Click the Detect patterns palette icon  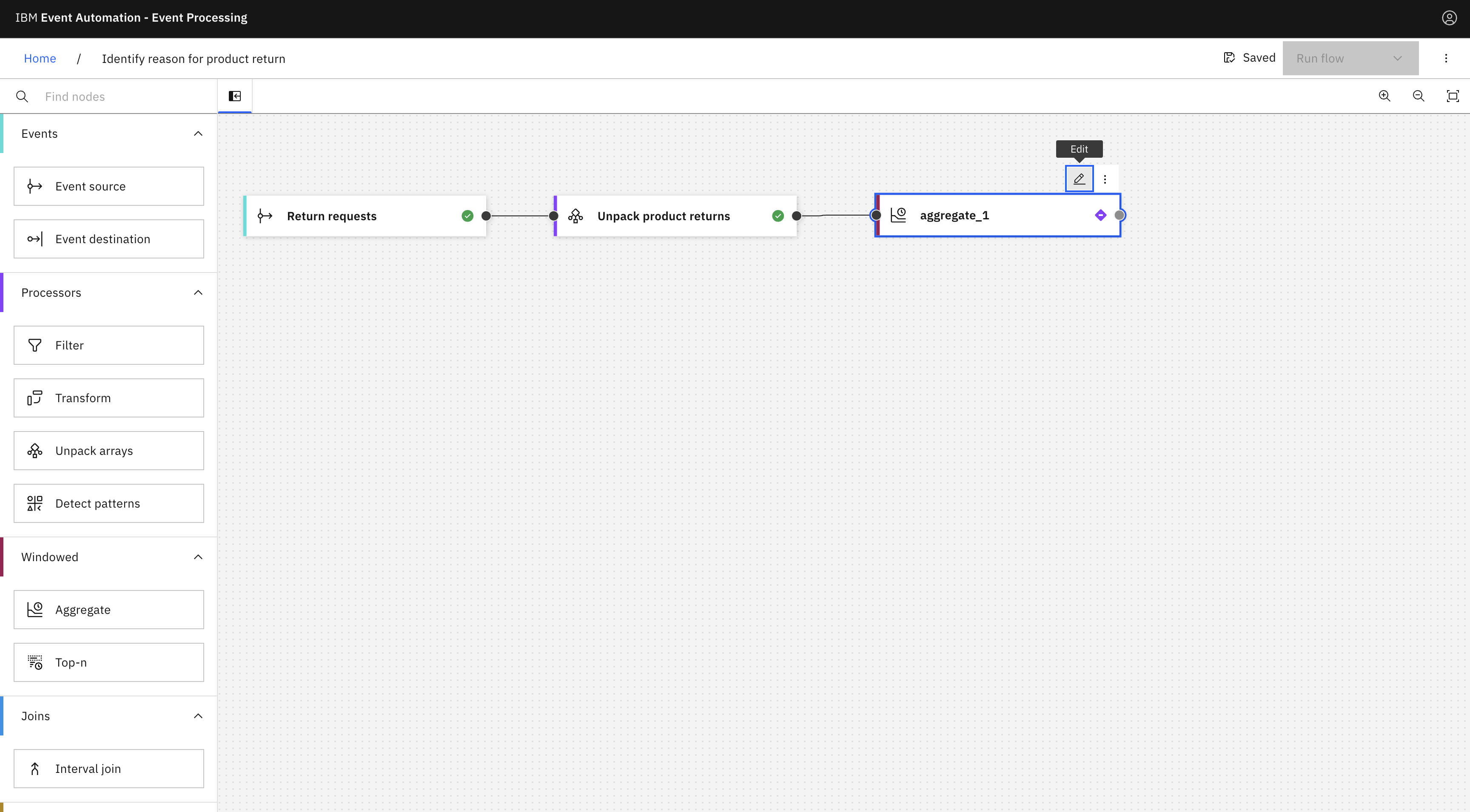coord(35,503)
